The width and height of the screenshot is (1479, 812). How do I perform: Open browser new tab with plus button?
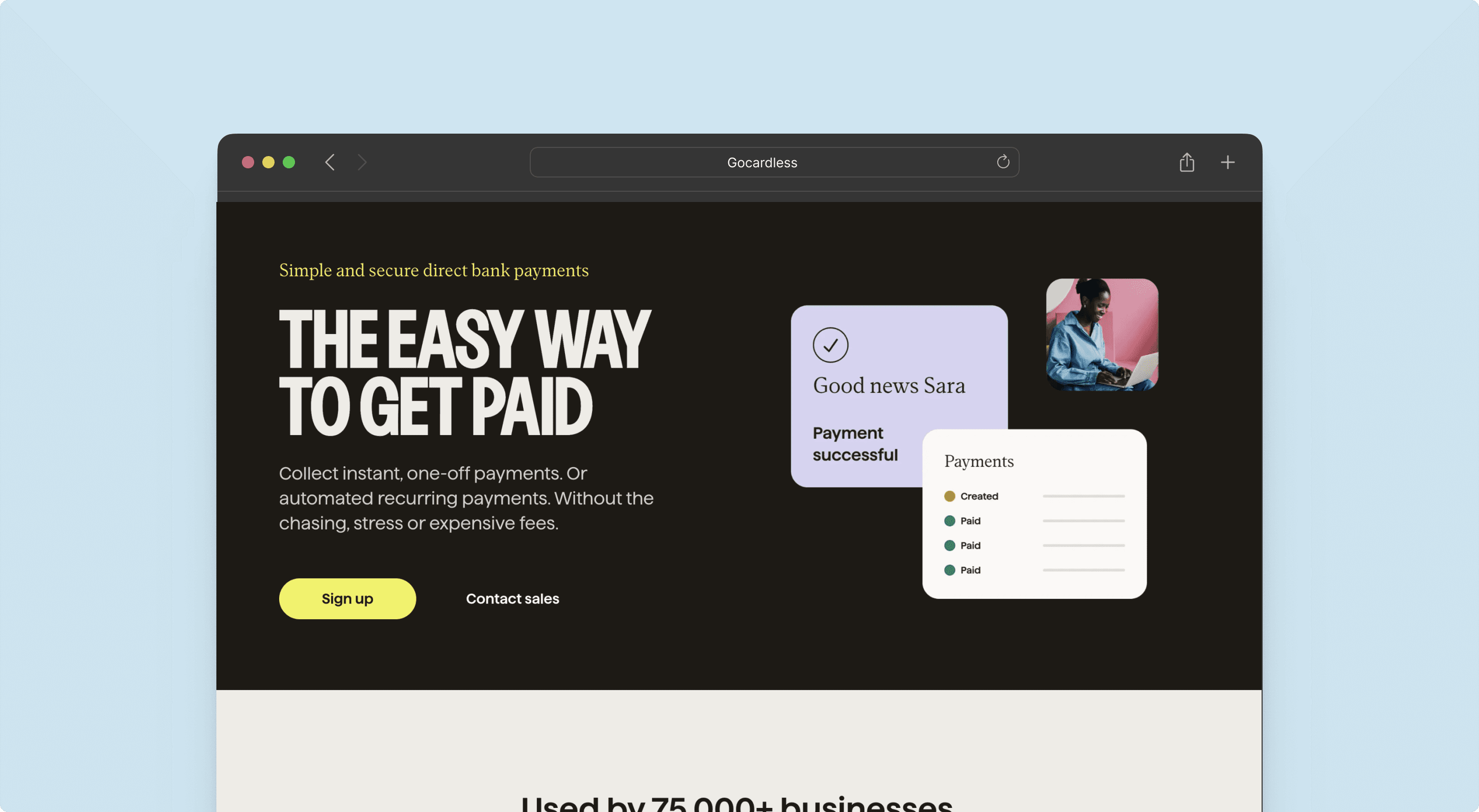pos(1228,162)
